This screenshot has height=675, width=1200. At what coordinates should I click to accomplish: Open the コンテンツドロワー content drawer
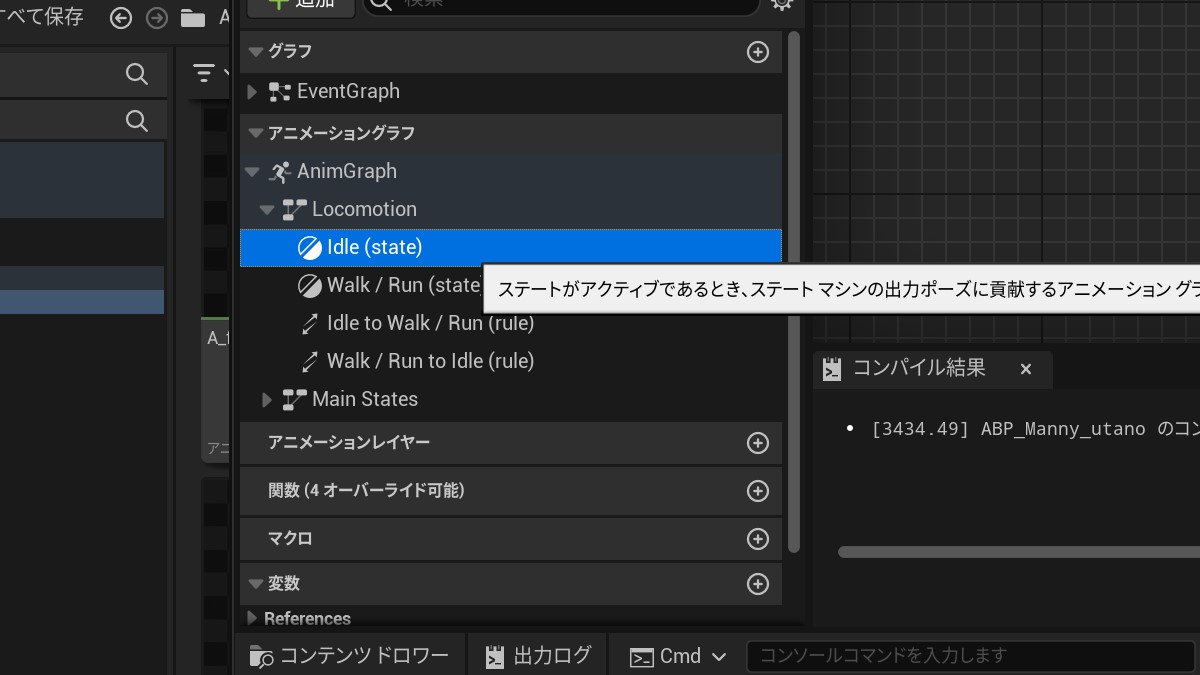click(350, 656)
